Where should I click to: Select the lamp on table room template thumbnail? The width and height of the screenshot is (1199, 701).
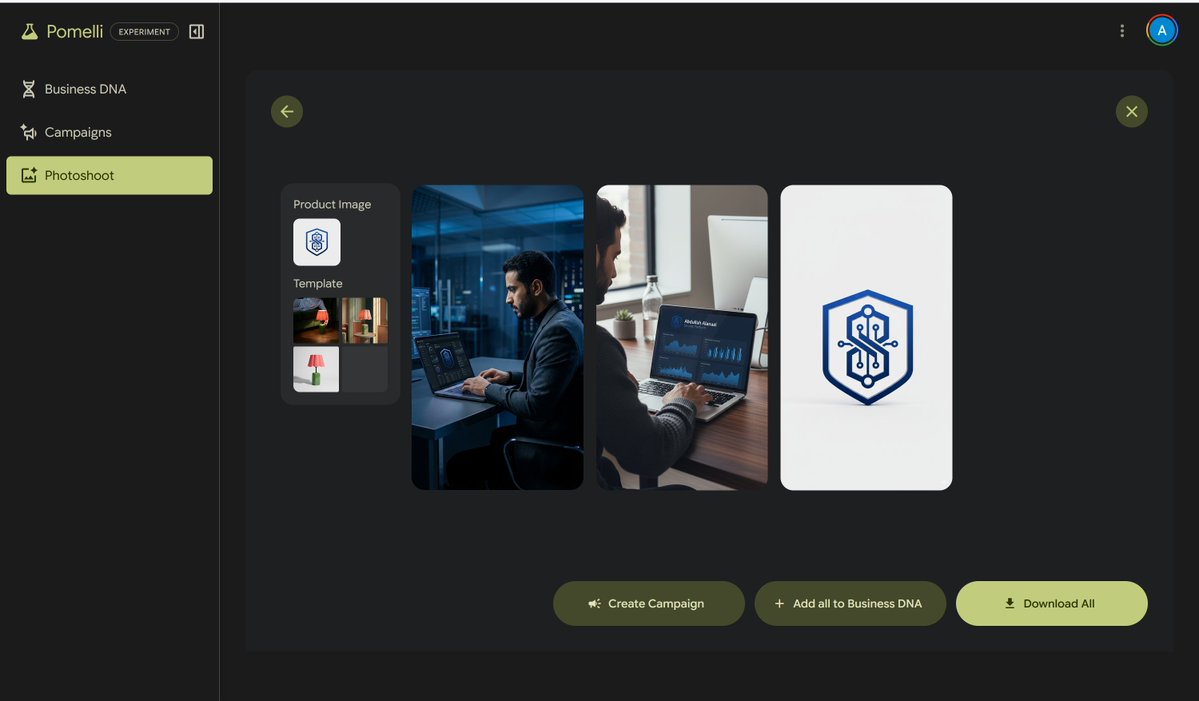click(365, 320)
